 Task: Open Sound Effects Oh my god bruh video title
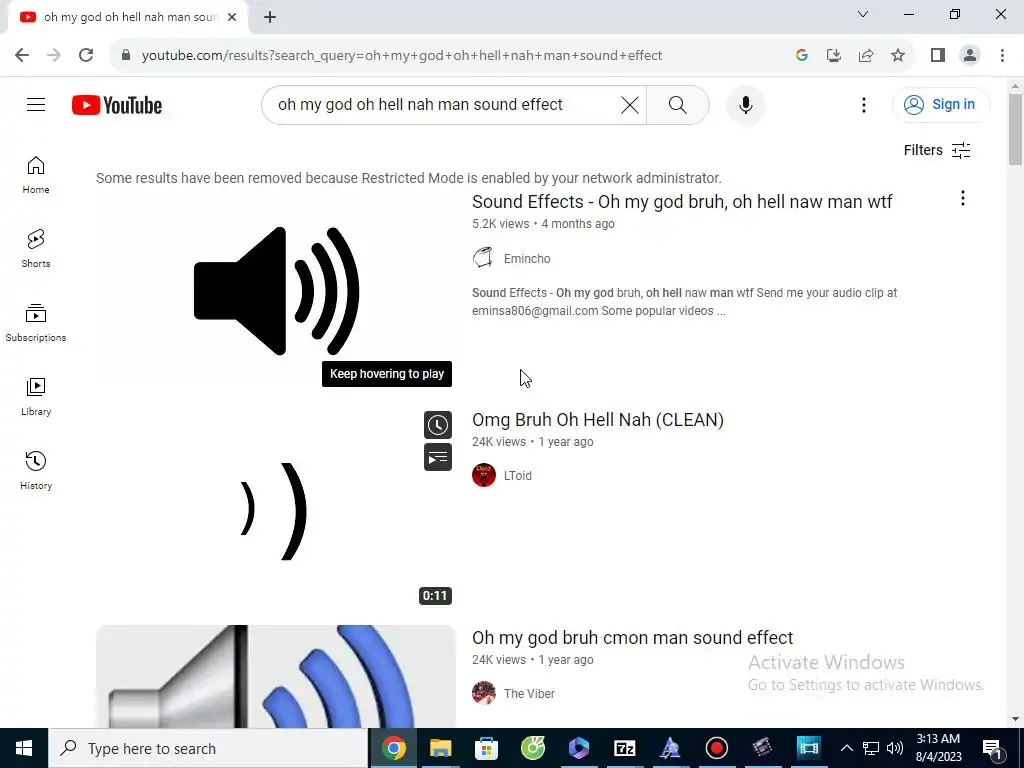(x=682, y=202)
